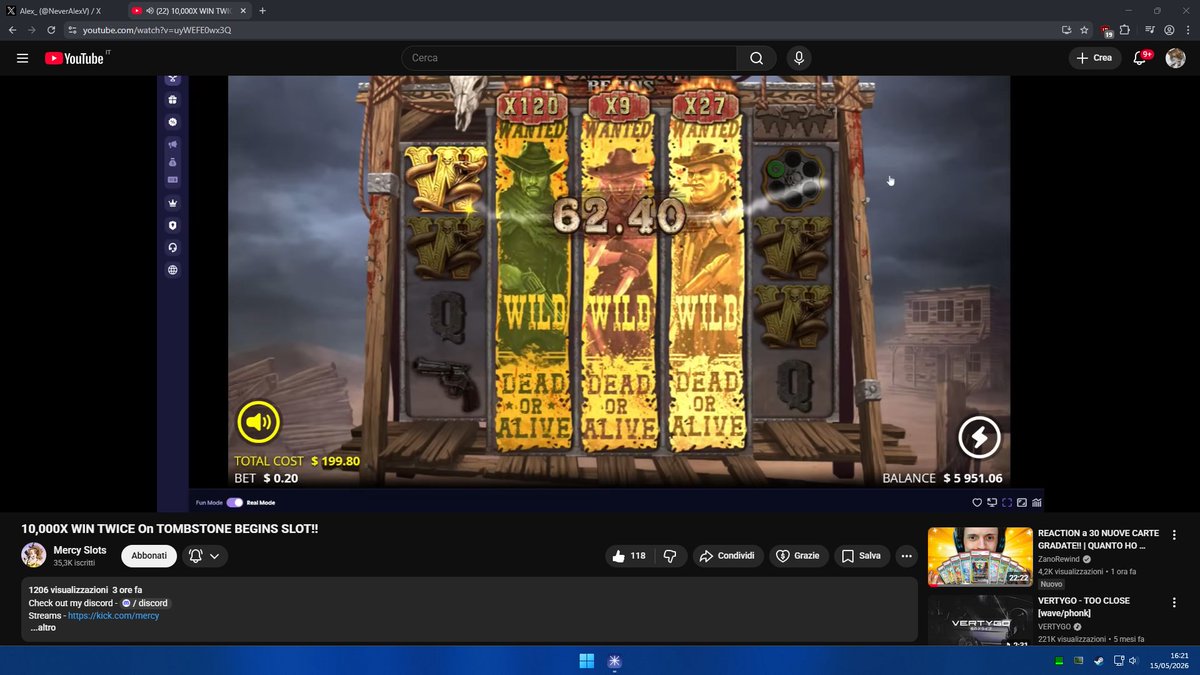1200x675 pixels.
Task: Click the stats bar-chart icon below game
Action: tap(1037, 502)
